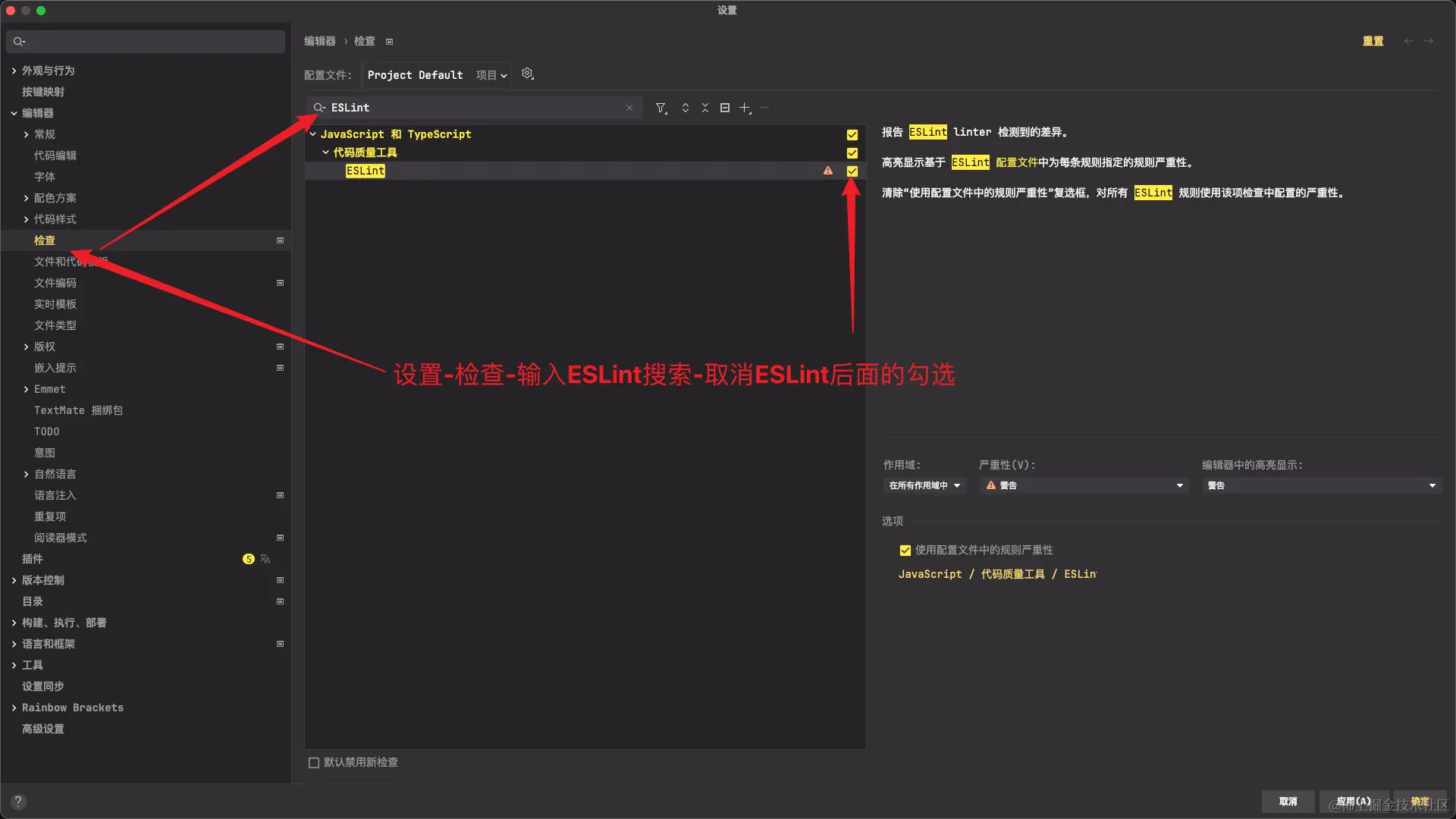Click the collapse all inspections icon
Image resolution: width=1456 pixels, height=819 pixels.
(704, 108)
